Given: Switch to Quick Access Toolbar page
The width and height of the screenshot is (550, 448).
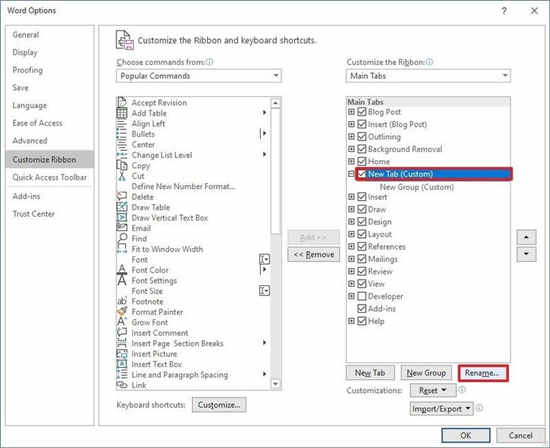Looking at the screenshot, I should [x=49, y=177].
